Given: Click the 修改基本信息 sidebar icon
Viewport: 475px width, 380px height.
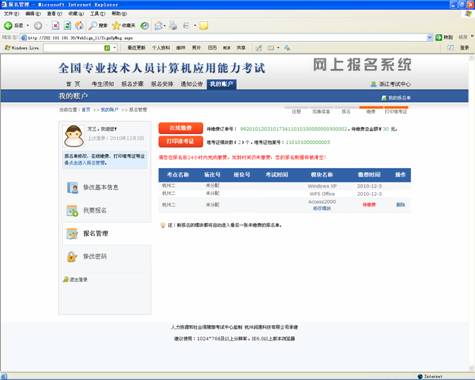Looking at the screenshot, I should (x=72, y=188).
